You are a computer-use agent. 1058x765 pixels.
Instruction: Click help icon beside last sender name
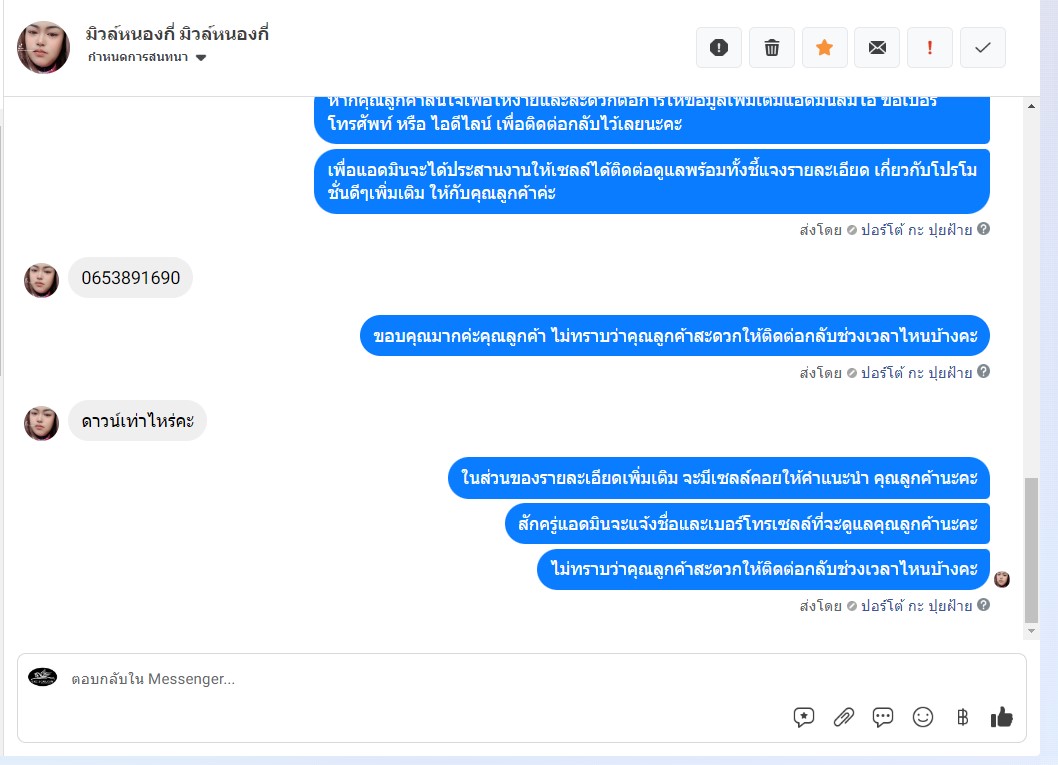(983, 605)
